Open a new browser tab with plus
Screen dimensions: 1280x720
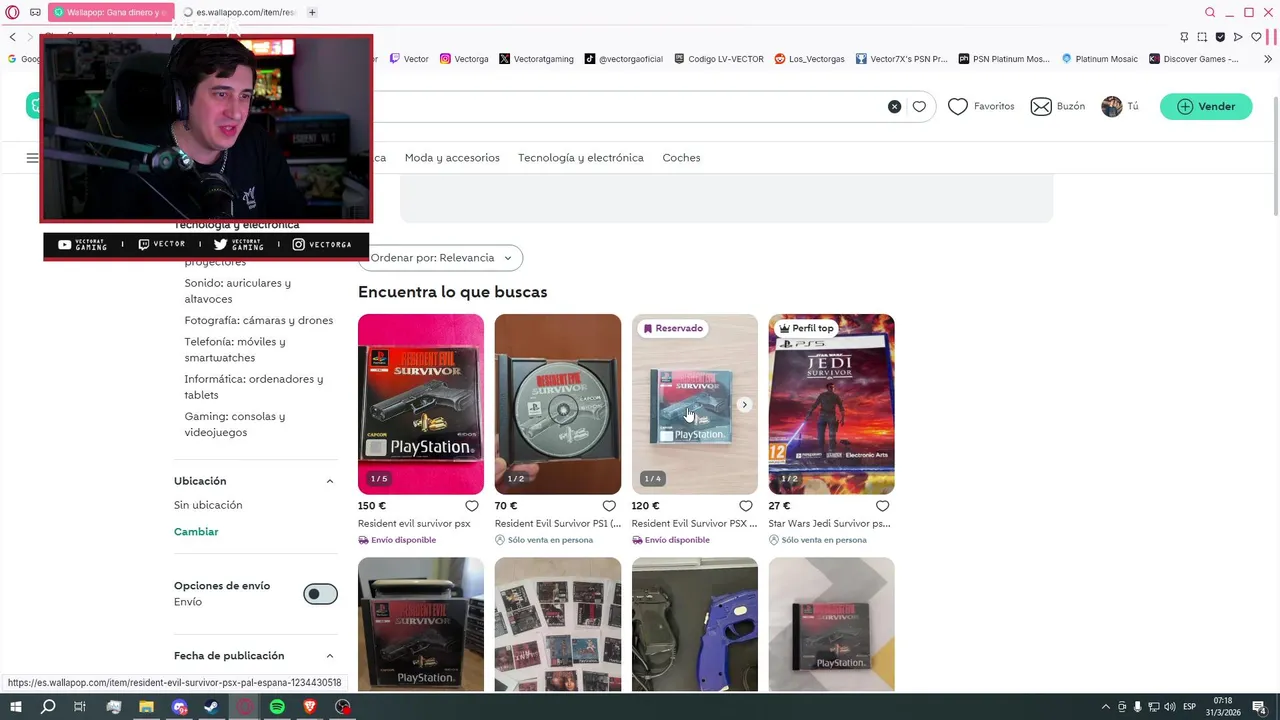tap(312, 12)
